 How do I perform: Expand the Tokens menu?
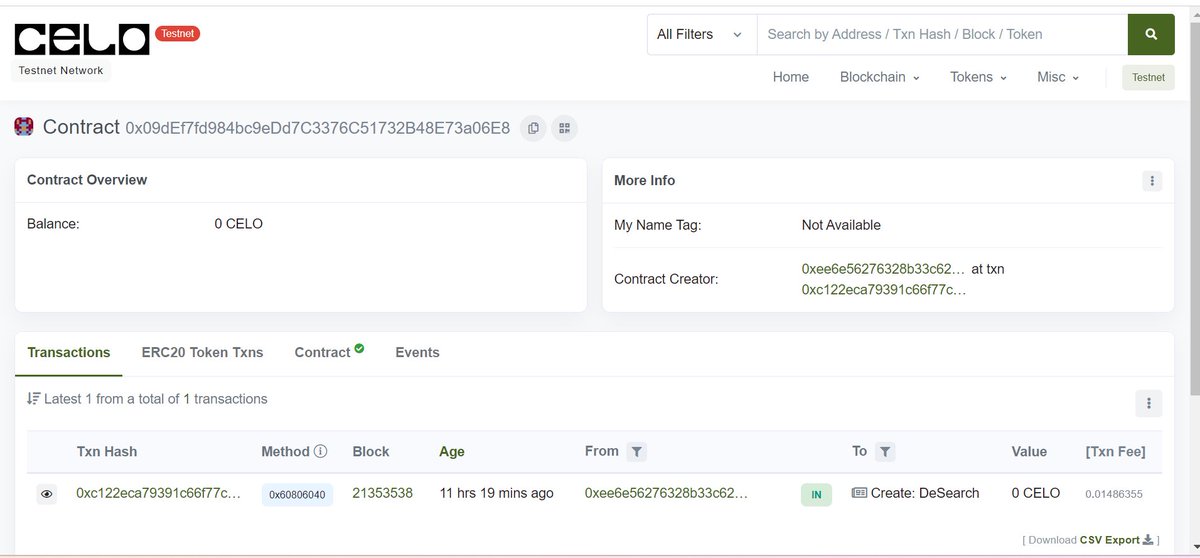point(978,77)
